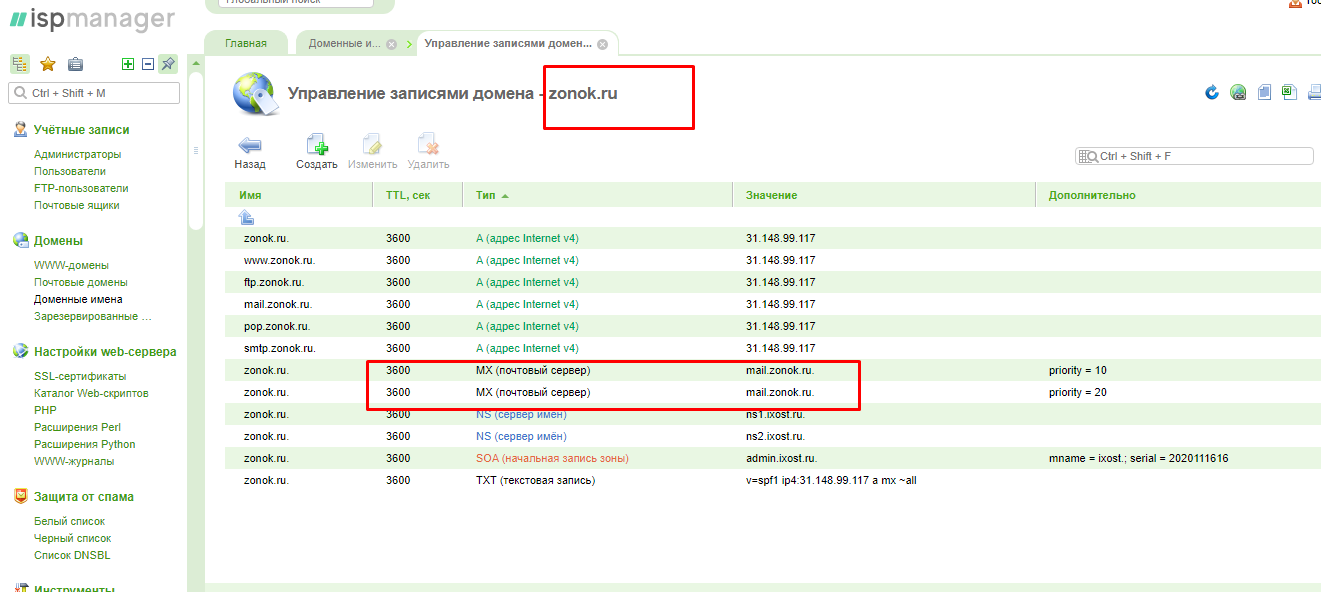Toggle the tree menu view icon
This screenshot has width=1321, height=592.
pyautogui.click(x=20, y=64)
